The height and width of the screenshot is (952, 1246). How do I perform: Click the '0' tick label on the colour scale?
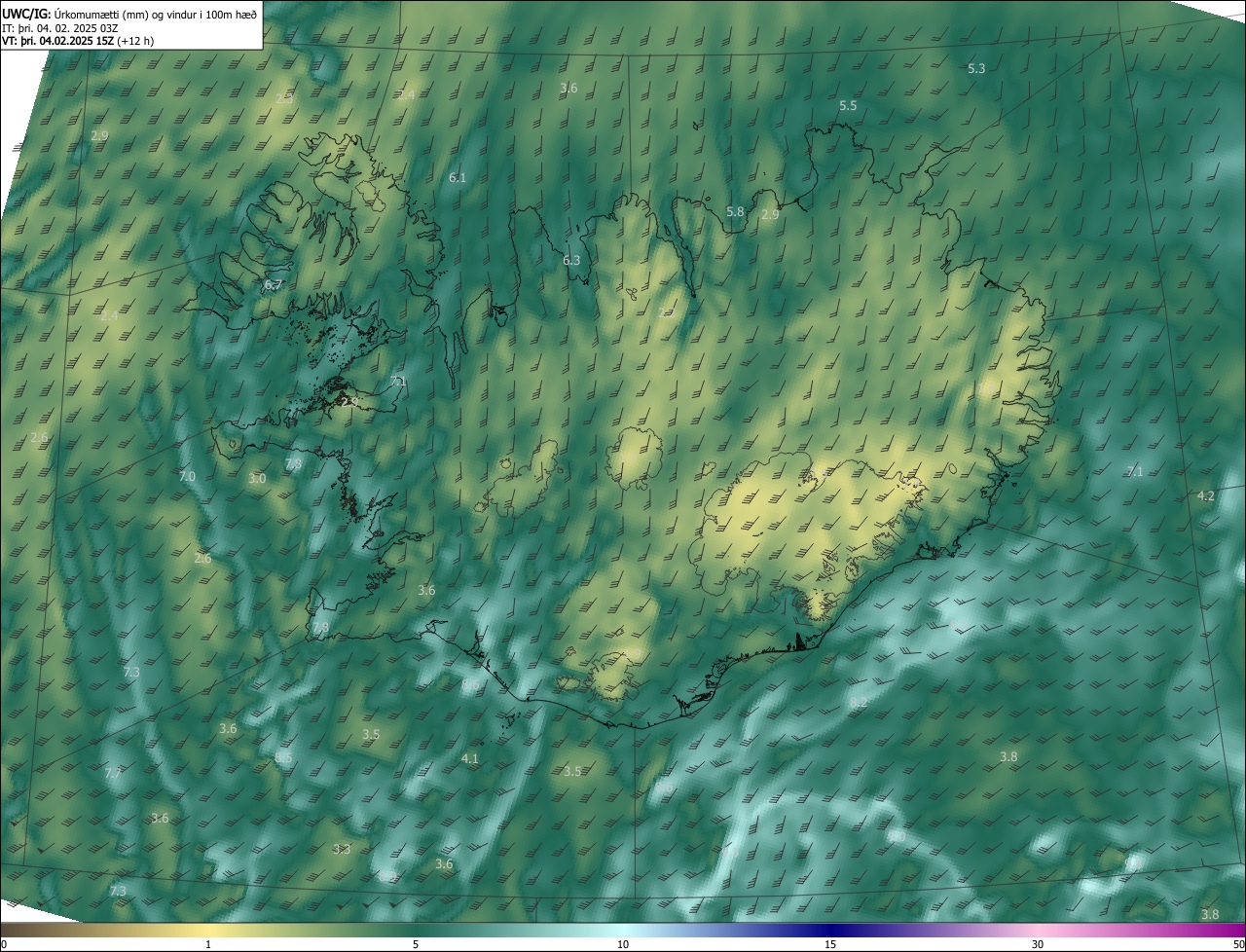pos(4,944)
